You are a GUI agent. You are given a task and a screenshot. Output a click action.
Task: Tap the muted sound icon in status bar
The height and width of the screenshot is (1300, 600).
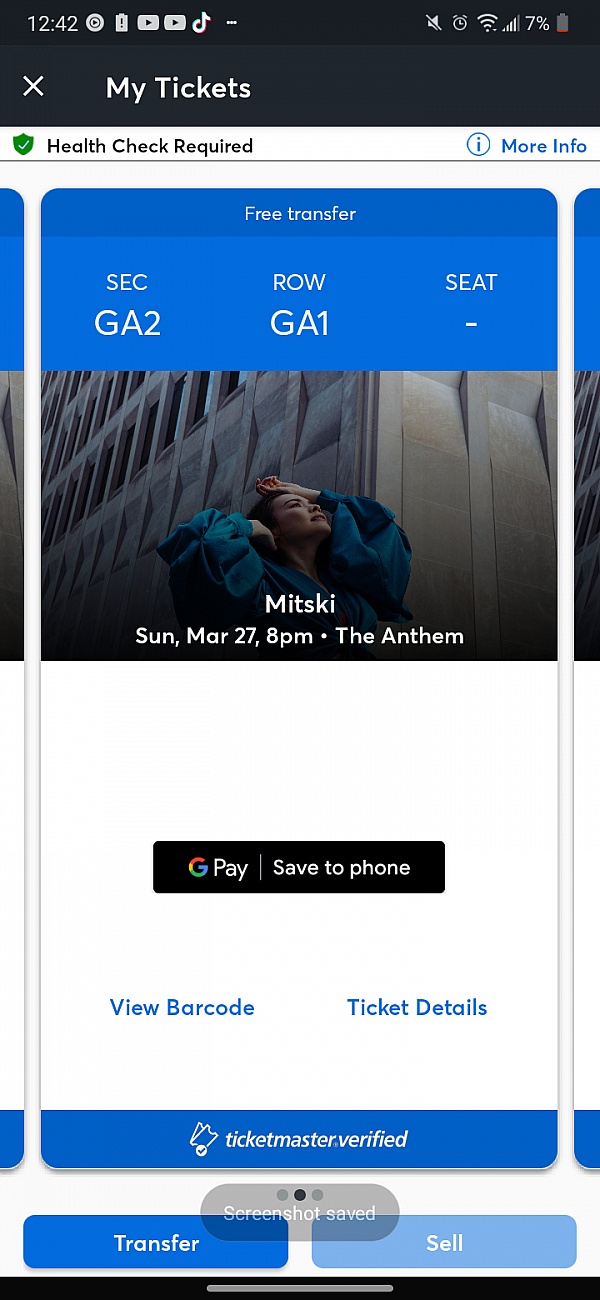434,23
